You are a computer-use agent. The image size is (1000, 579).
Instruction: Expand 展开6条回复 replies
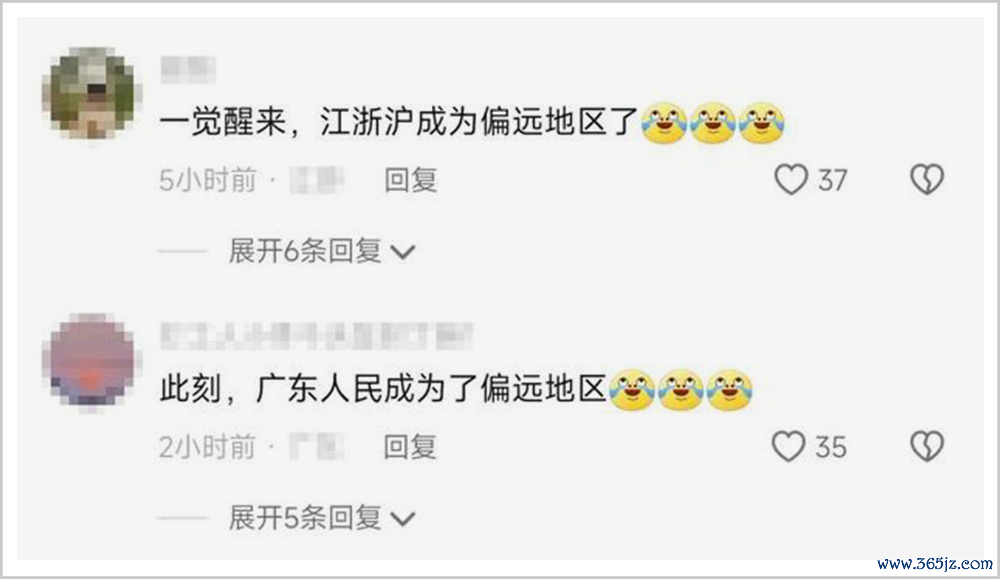coord(305,251)
